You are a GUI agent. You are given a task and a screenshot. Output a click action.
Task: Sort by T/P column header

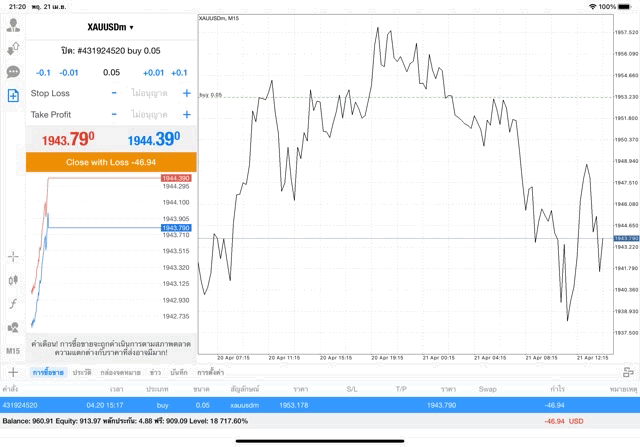pyautogui.click(x=401, y=389)
